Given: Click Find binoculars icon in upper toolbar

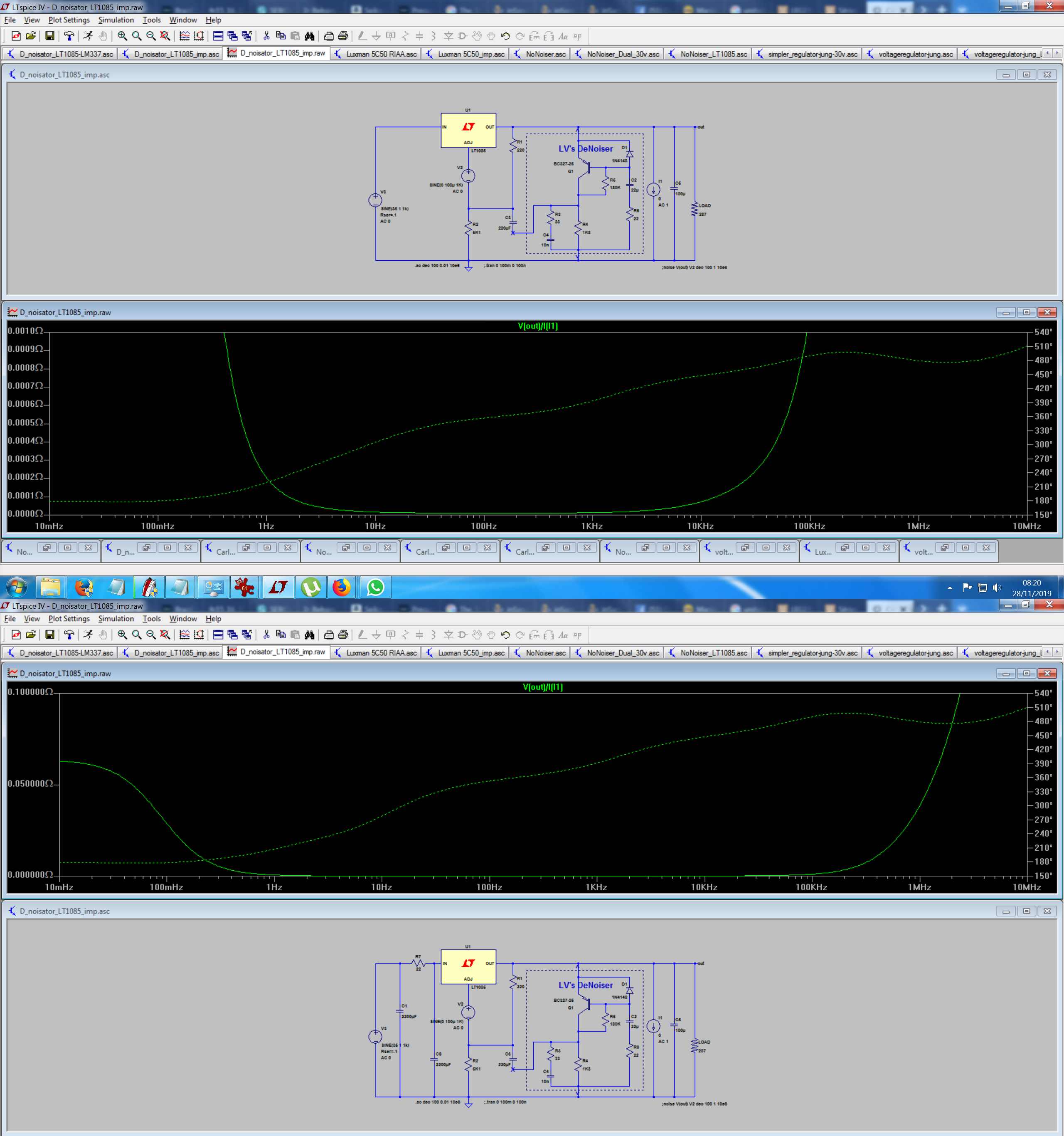Looking at the screenshot, I should [309, 36].
